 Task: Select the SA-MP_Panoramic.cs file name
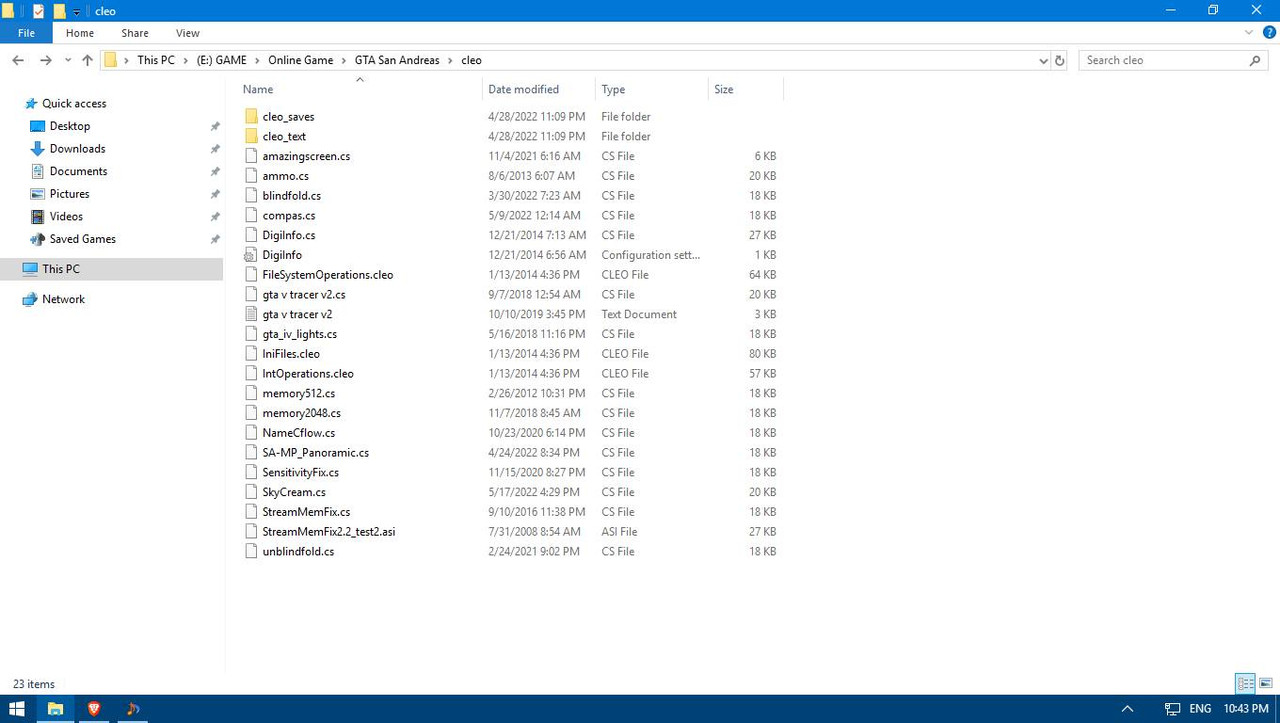pyautogui.click(x=316, y=453)
